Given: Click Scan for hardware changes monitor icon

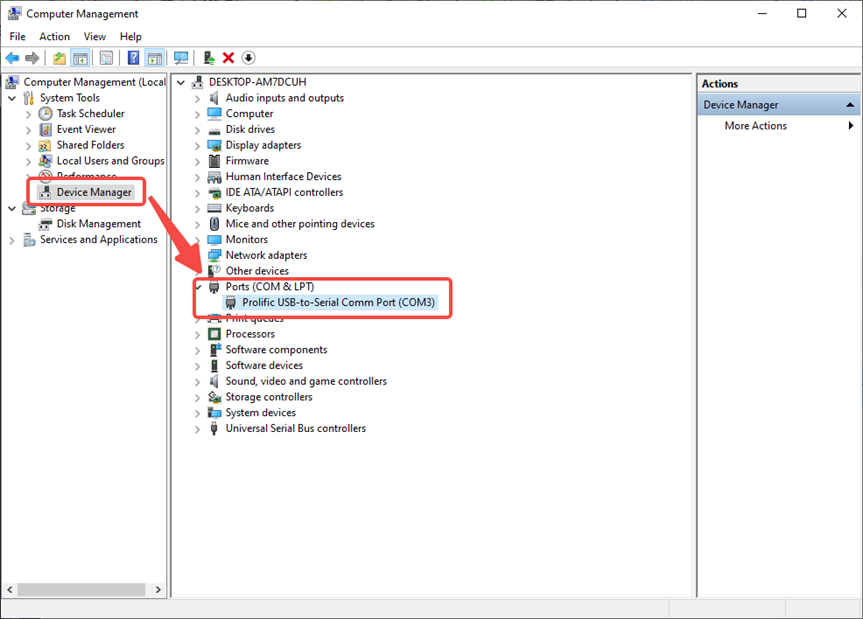Looking at the screenshot, I should (181, 58).
